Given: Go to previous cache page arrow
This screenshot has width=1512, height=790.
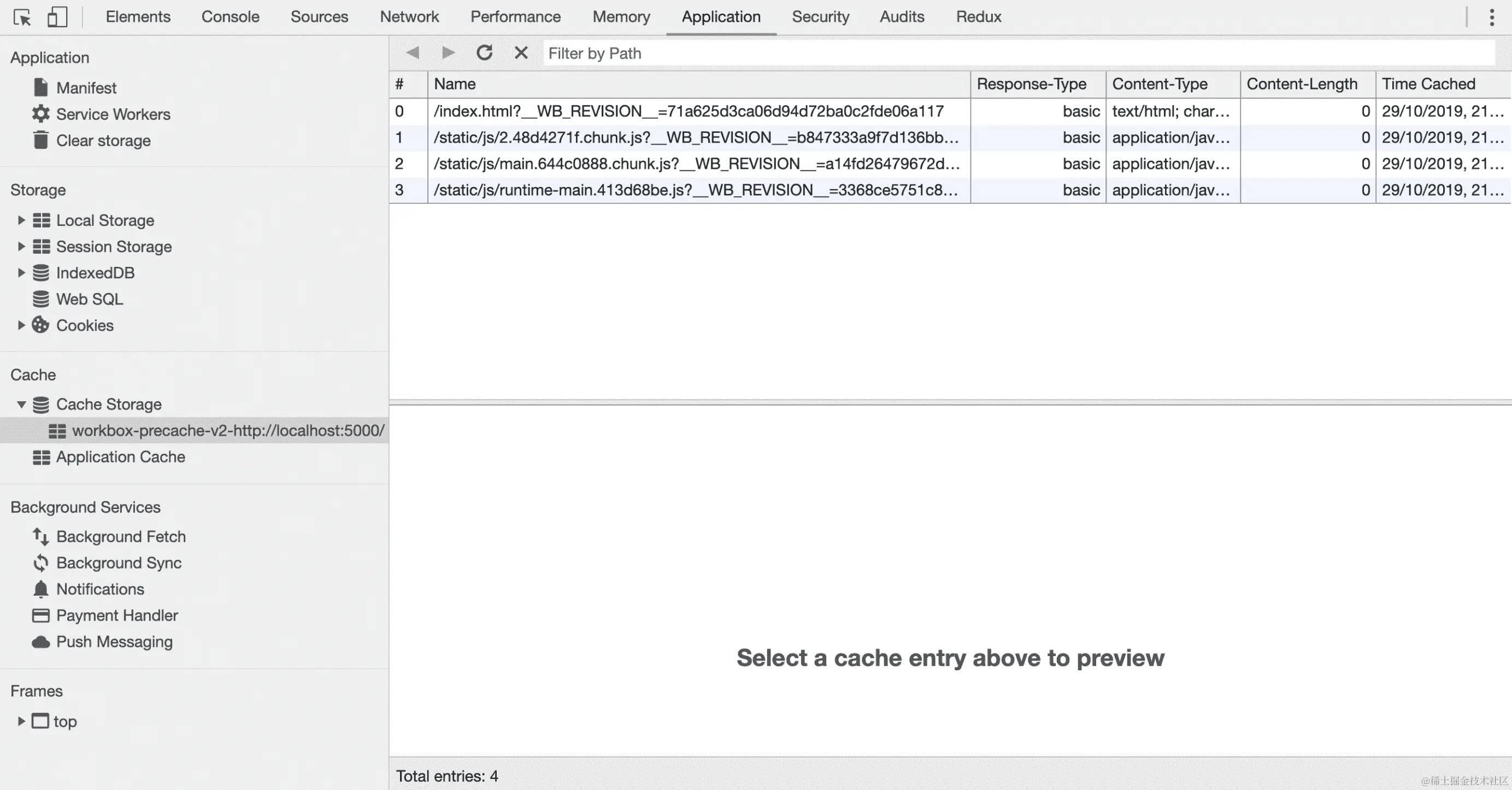Looking at the screenshot, I should pyautogui.click(x=413, y=53).
